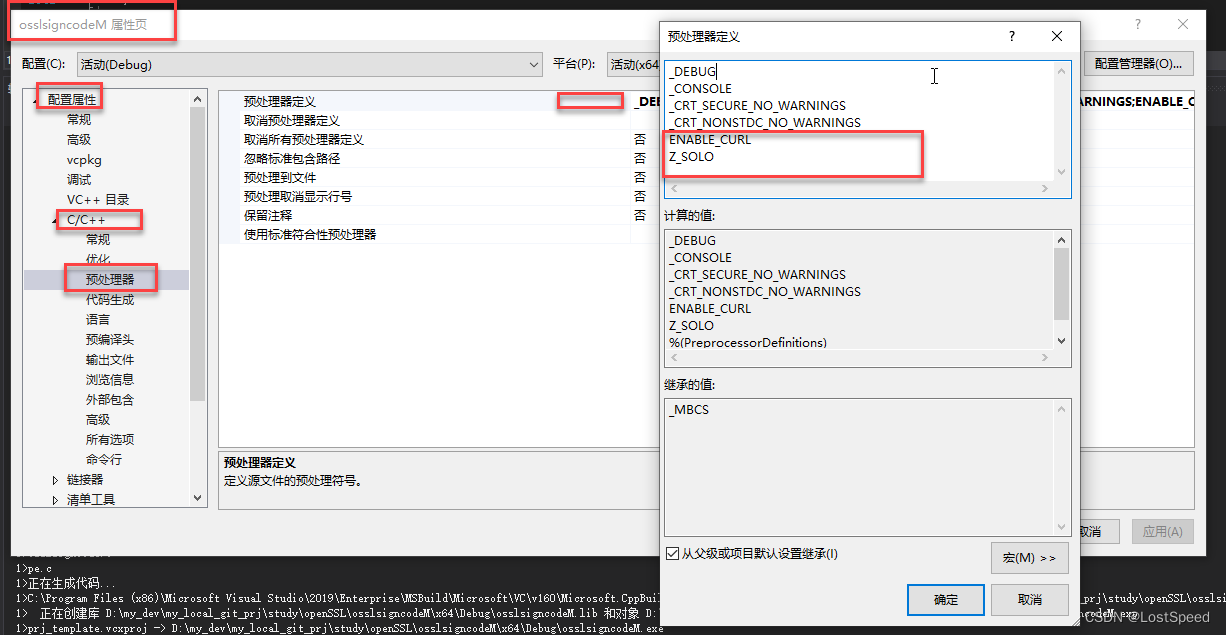Select the 语言 tree item

click(98, 320)
